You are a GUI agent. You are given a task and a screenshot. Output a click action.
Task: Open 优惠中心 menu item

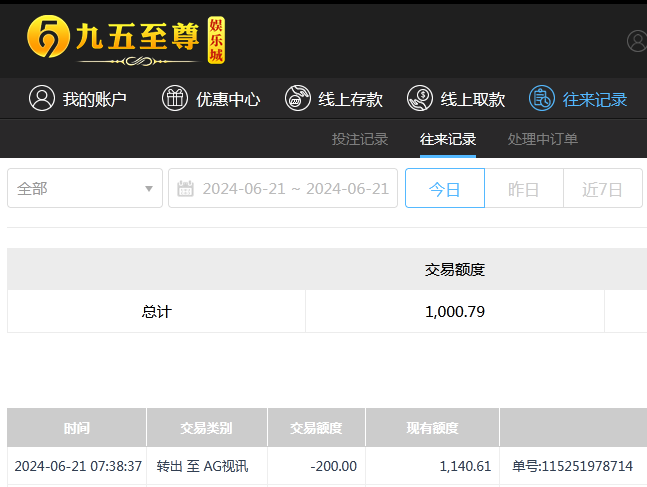[211, 99]
